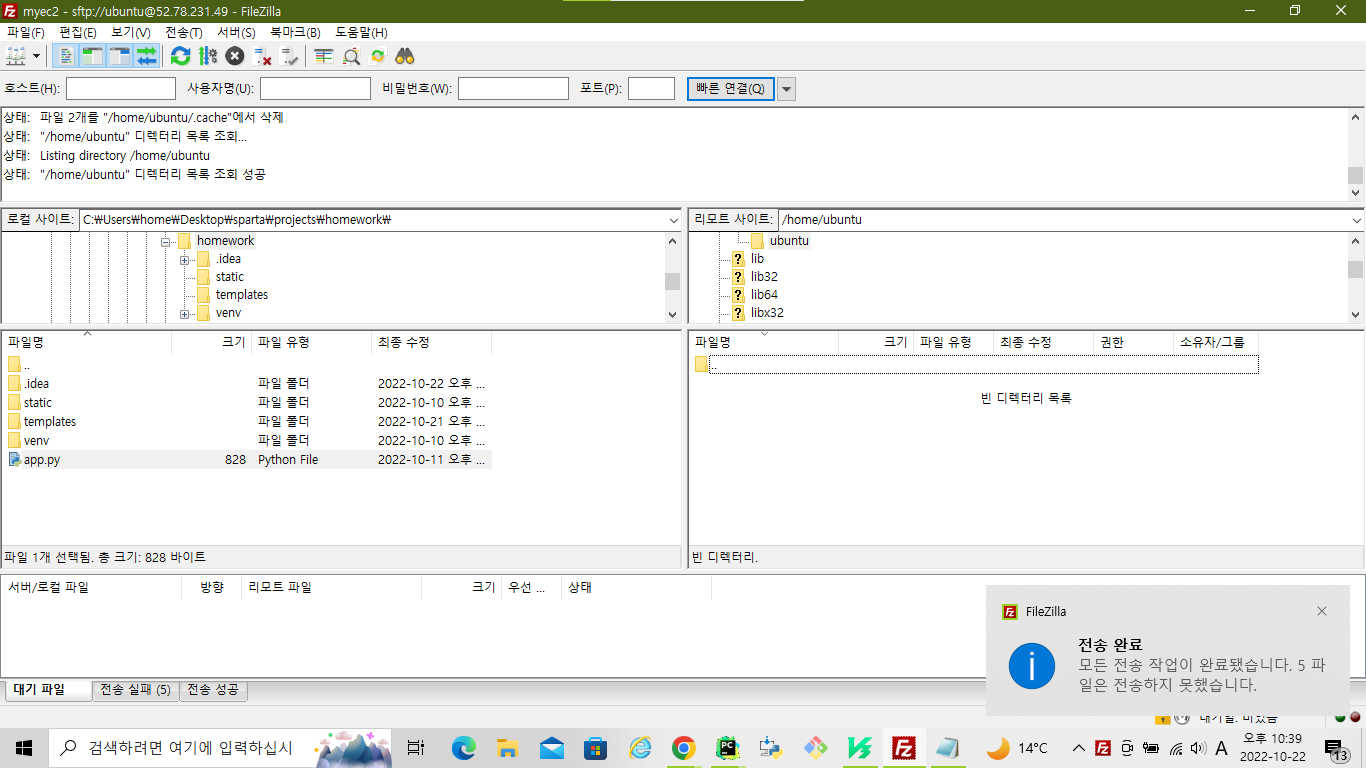
Task: Open File Explorer from the taskbar
Action: point(508,747)
